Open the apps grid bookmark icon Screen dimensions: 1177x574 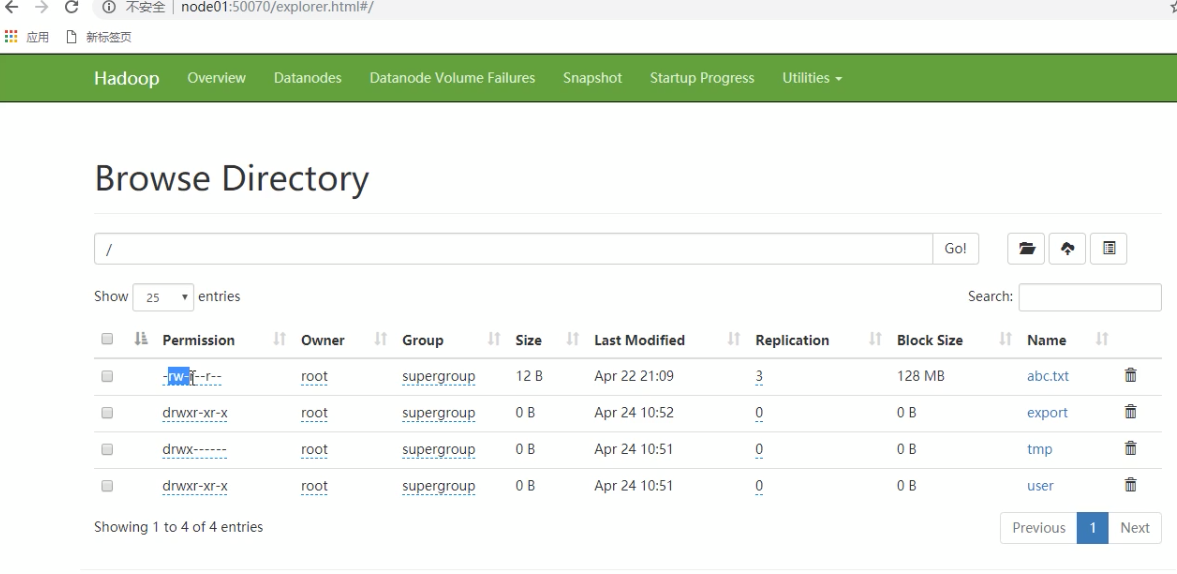pyautogui.click(x=11, y=37)
